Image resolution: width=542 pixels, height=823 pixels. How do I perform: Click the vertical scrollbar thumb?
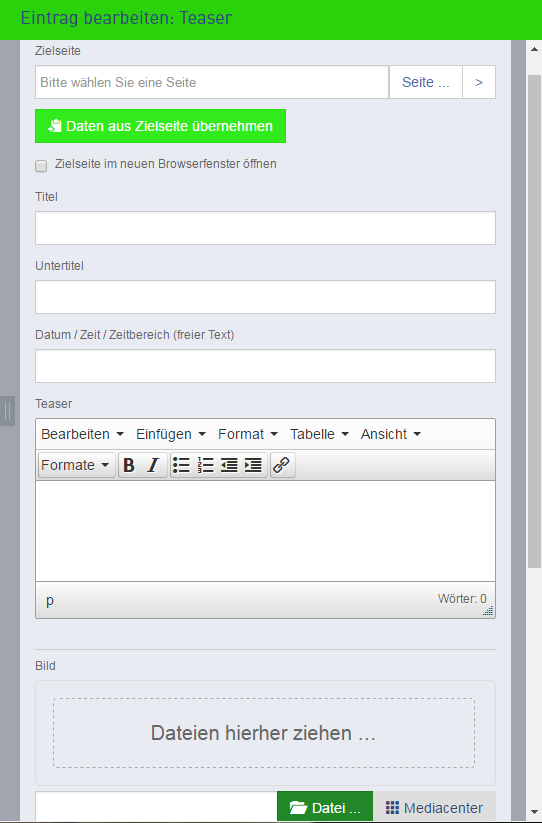point(534,321)
